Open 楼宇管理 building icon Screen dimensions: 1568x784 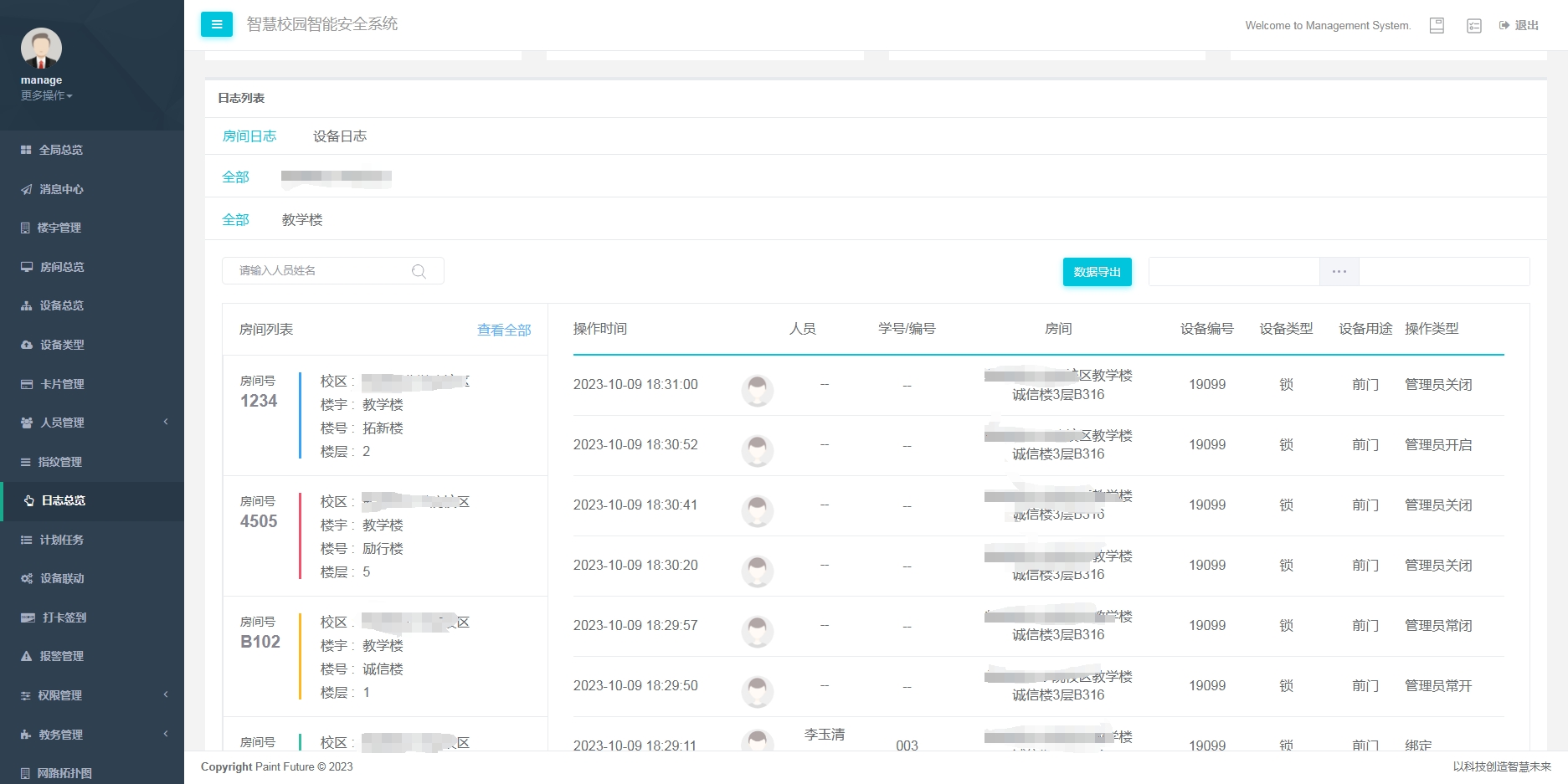tap(25, 228)
